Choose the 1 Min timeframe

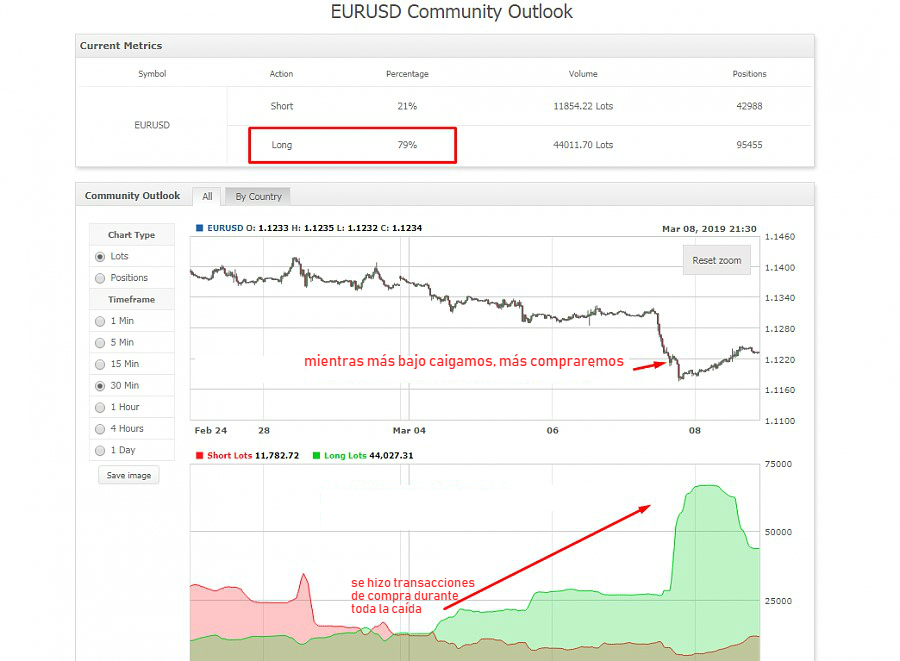100,321
